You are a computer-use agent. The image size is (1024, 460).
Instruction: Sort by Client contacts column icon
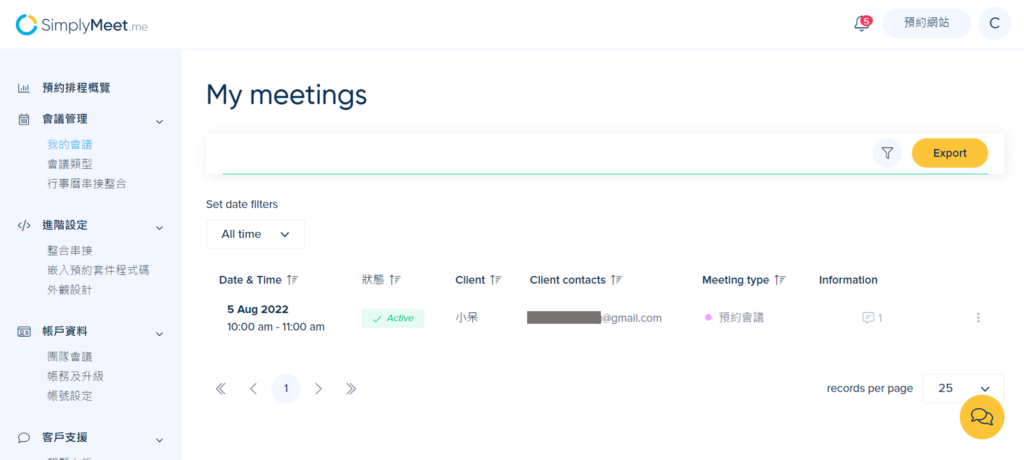coord(616,280)
